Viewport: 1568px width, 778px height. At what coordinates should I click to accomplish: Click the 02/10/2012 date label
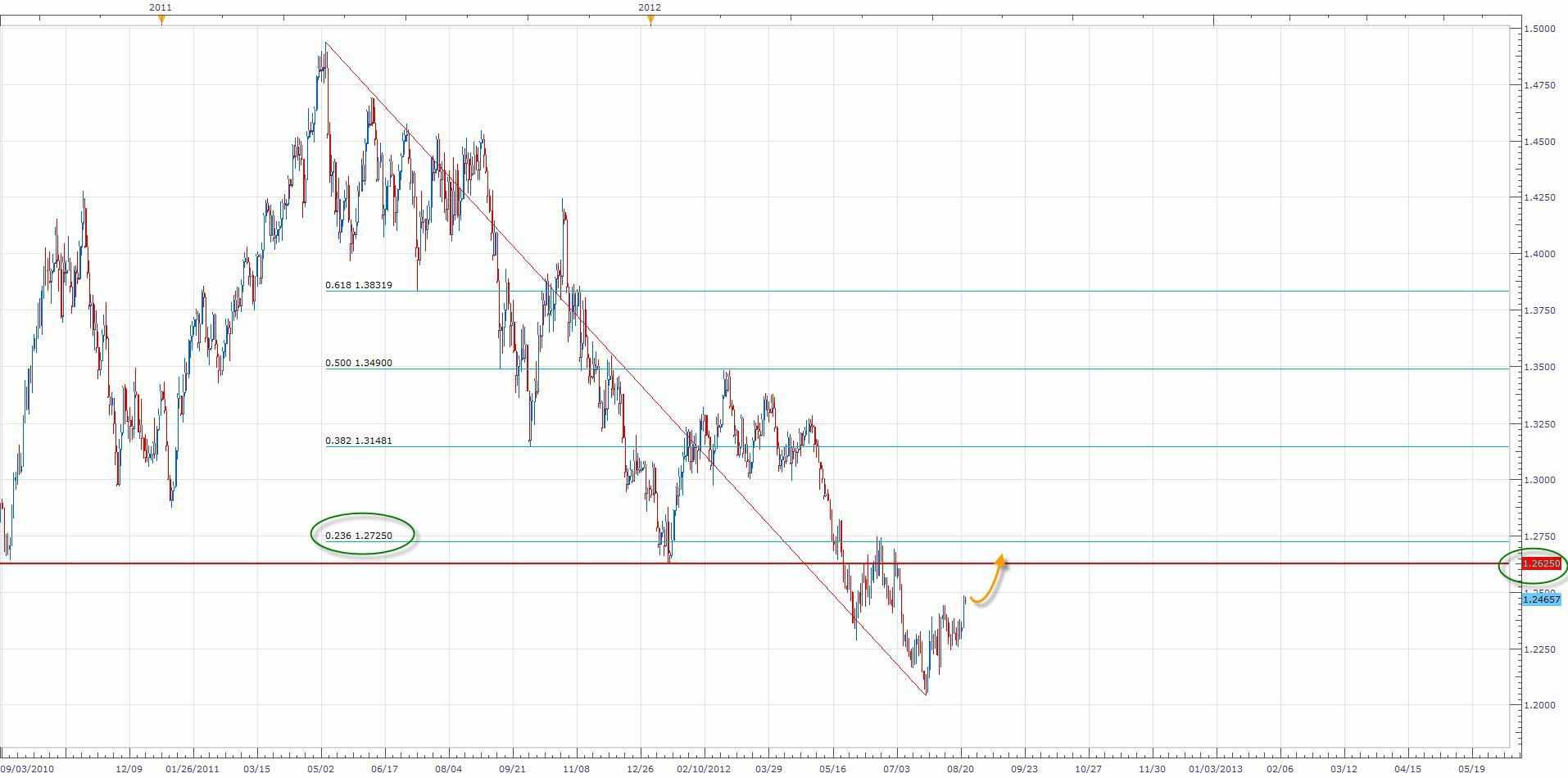[705, 769]
